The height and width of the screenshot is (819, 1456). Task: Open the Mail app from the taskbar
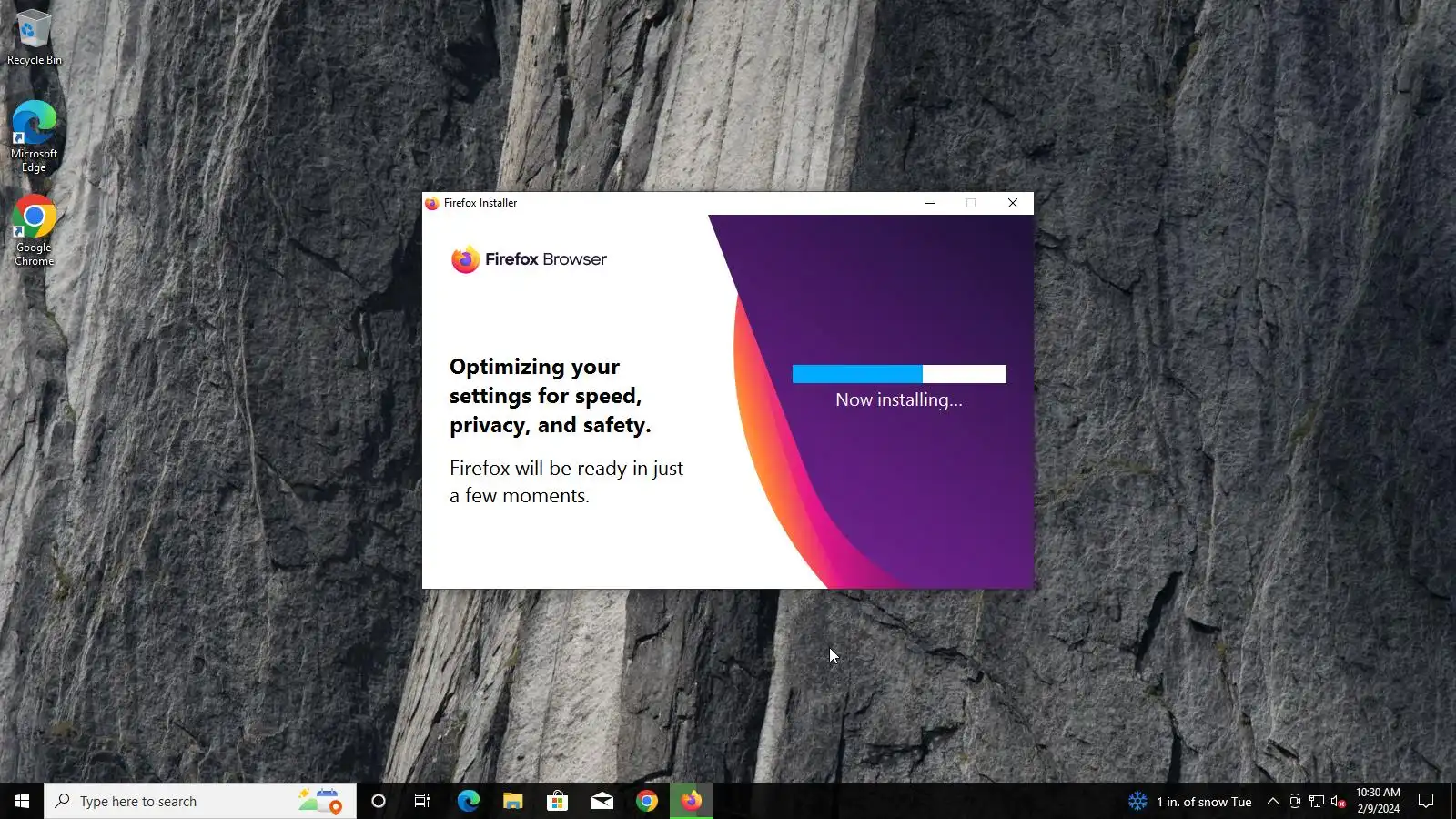602,801
